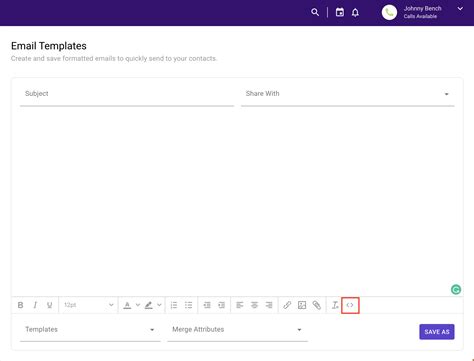Increase the indent

(222, 305)
